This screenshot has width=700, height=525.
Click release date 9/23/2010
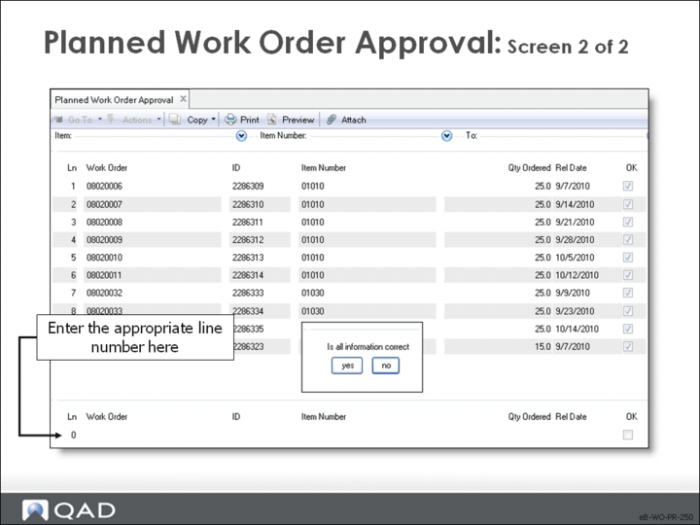[x=575, y=311]
